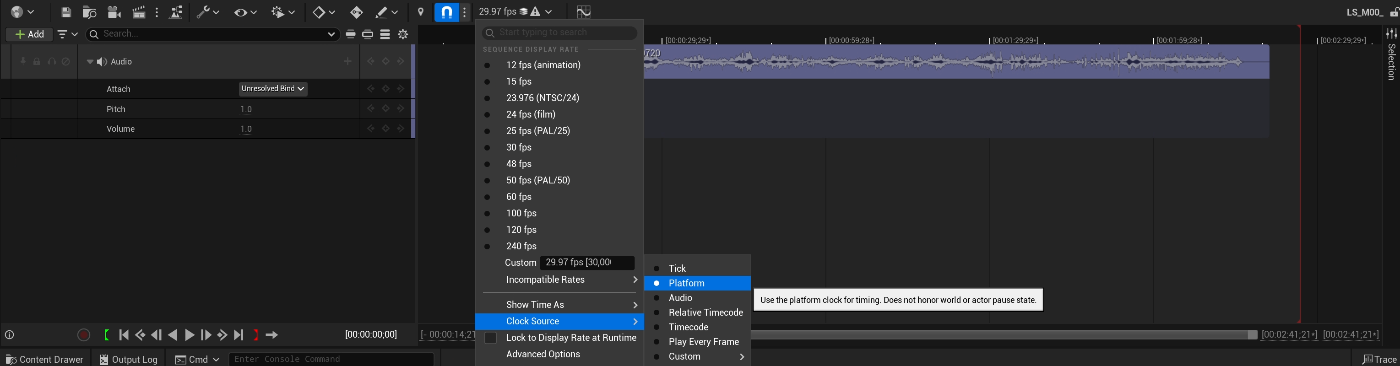Click the Add track button
This screenshot has height=366, width=1400.
pyautogui.click(x=29, y=34)
